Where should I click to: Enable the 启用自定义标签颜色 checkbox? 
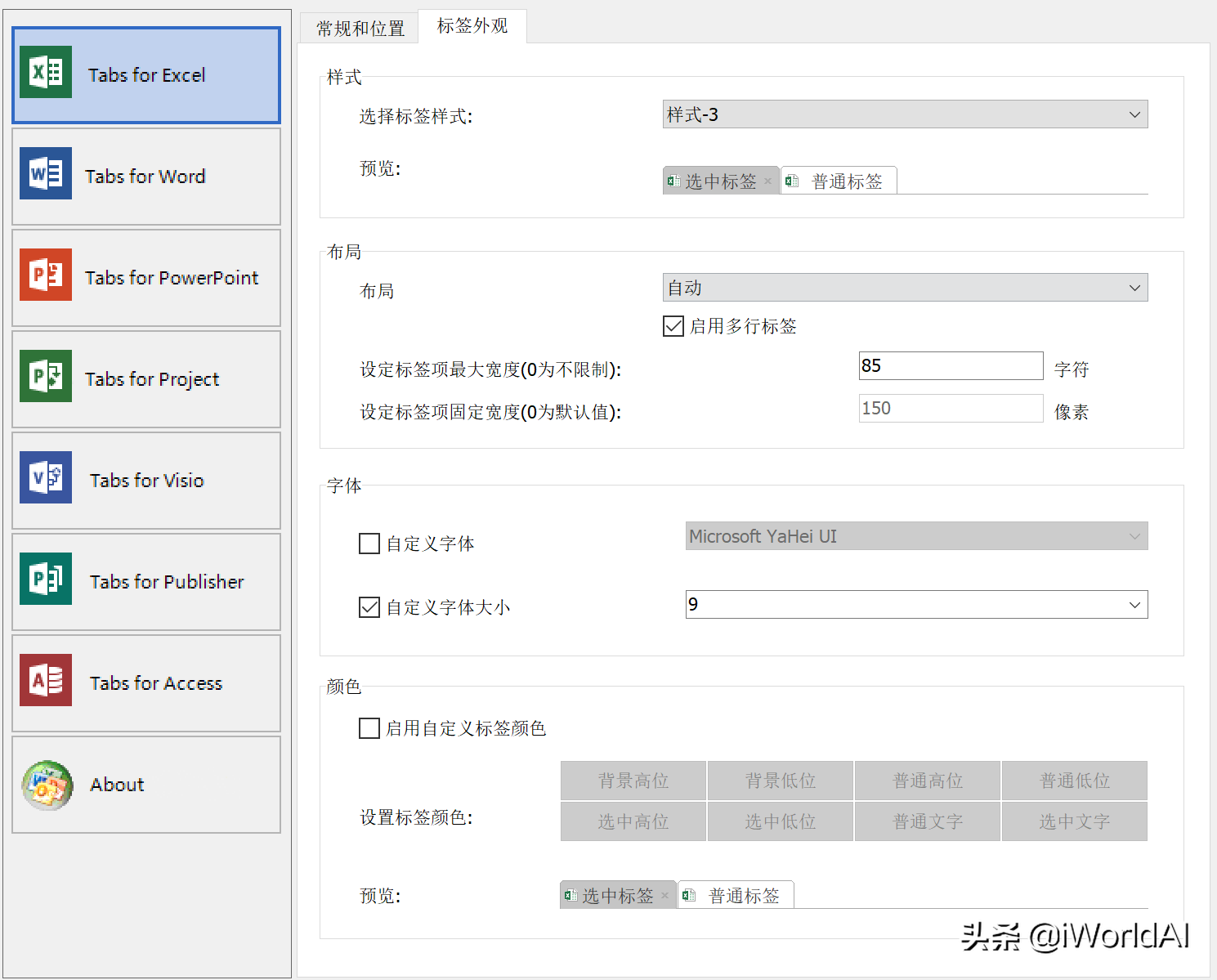(369, 728)
